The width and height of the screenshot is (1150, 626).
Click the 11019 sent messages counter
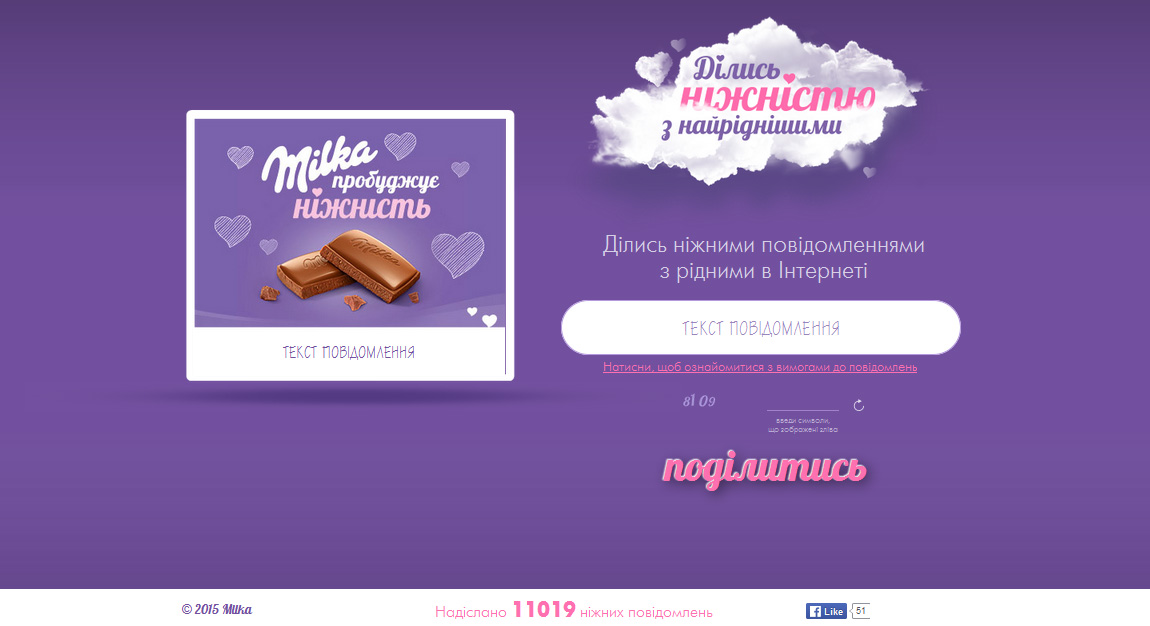543,609
